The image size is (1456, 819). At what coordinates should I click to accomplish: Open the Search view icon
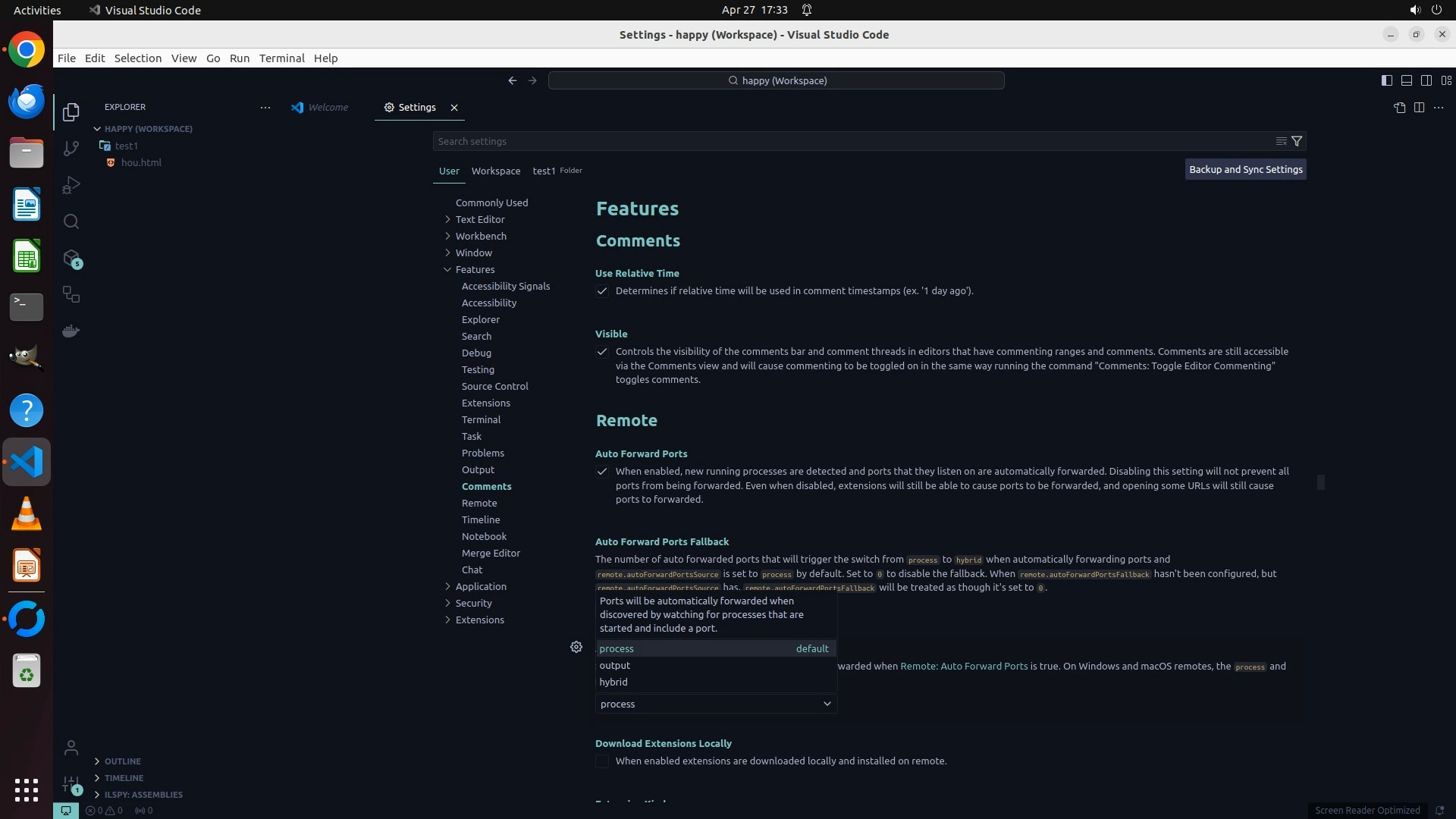71,221
